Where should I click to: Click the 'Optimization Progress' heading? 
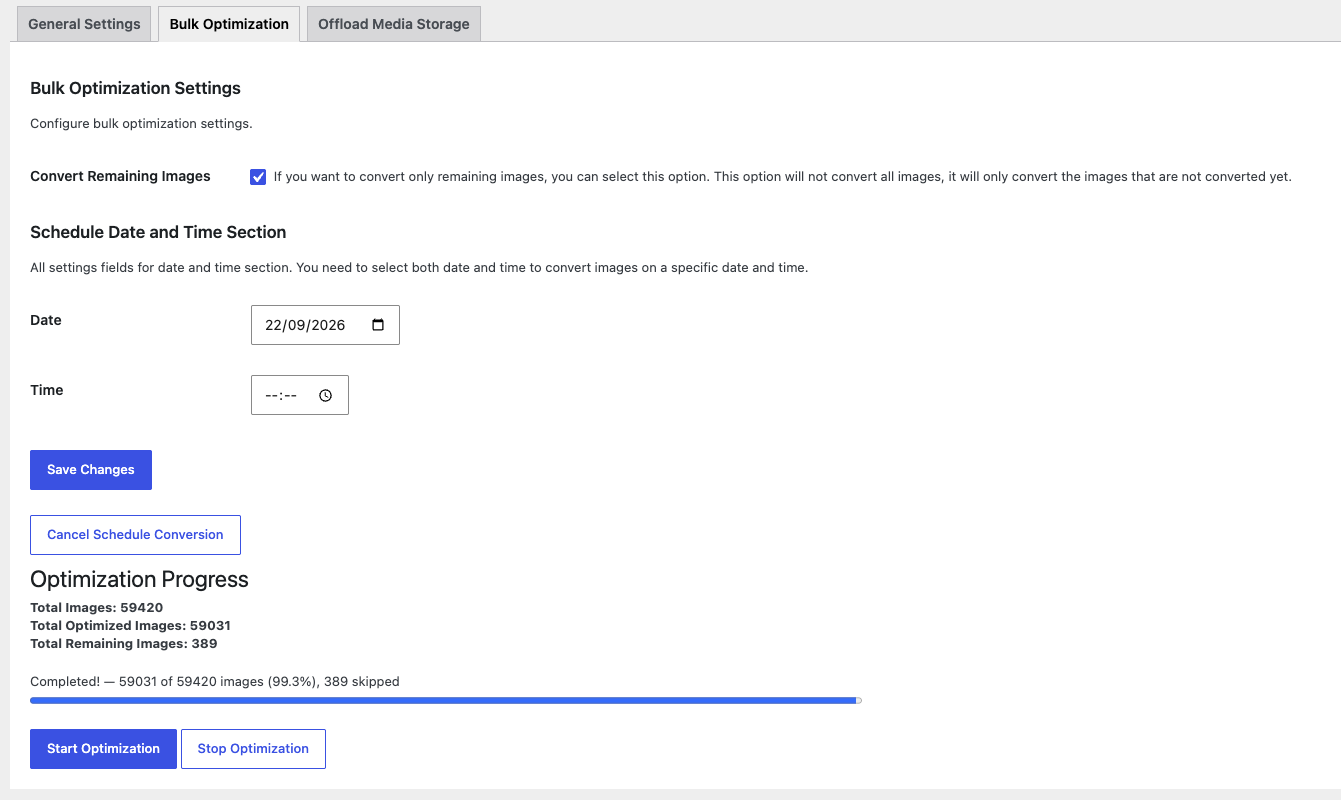click(x=139, y=580)
